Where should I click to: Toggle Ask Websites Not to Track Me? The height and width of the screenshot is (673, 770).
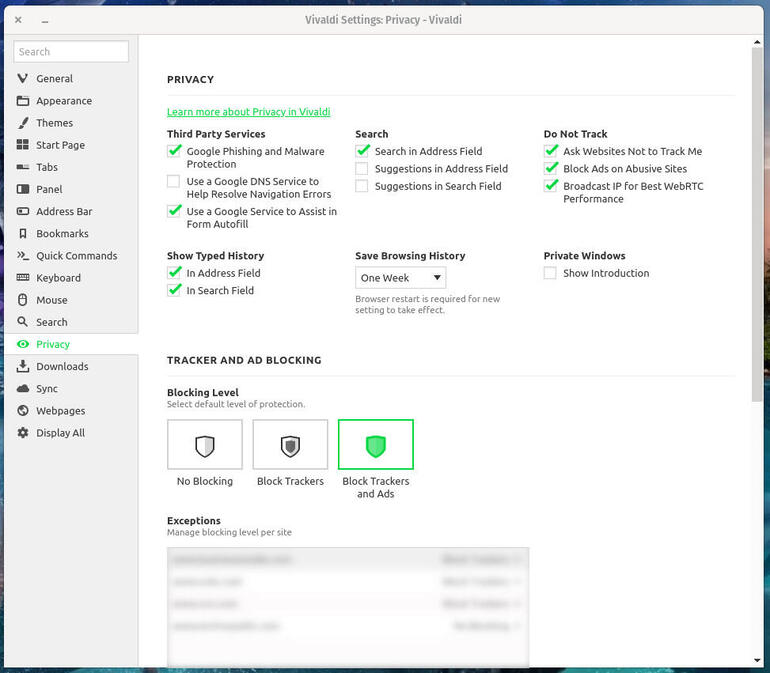[551, 151]
